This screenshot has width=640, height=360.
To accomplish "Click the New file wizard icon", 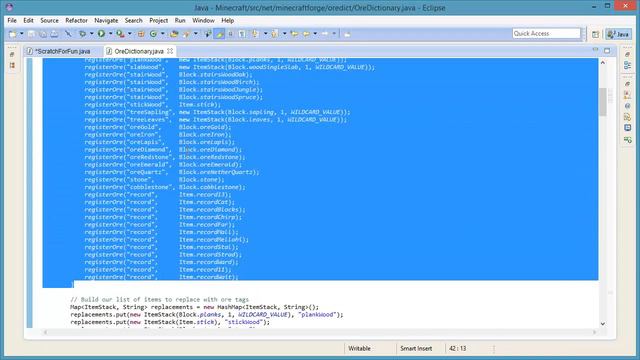I will [x=13, y=34].
